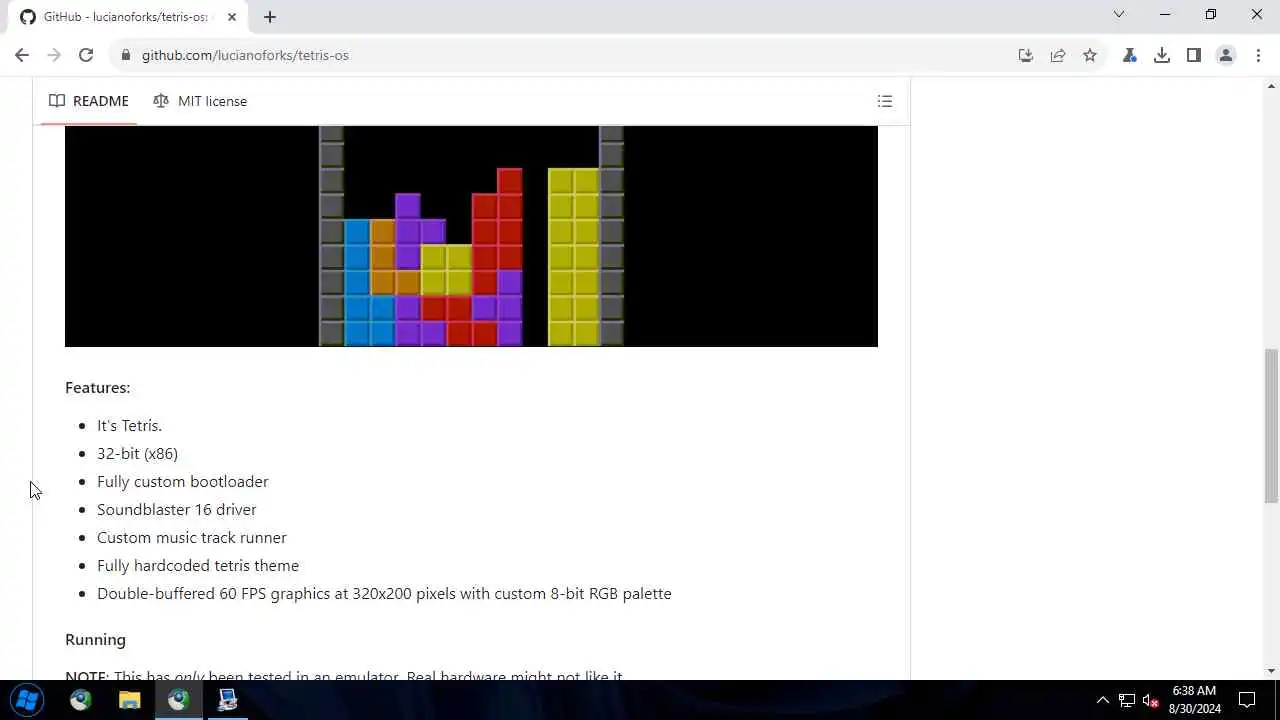Bookmark this page with the star icon
The width and height of the screenshot is (1280, 720).
(x=1090, y=55)
